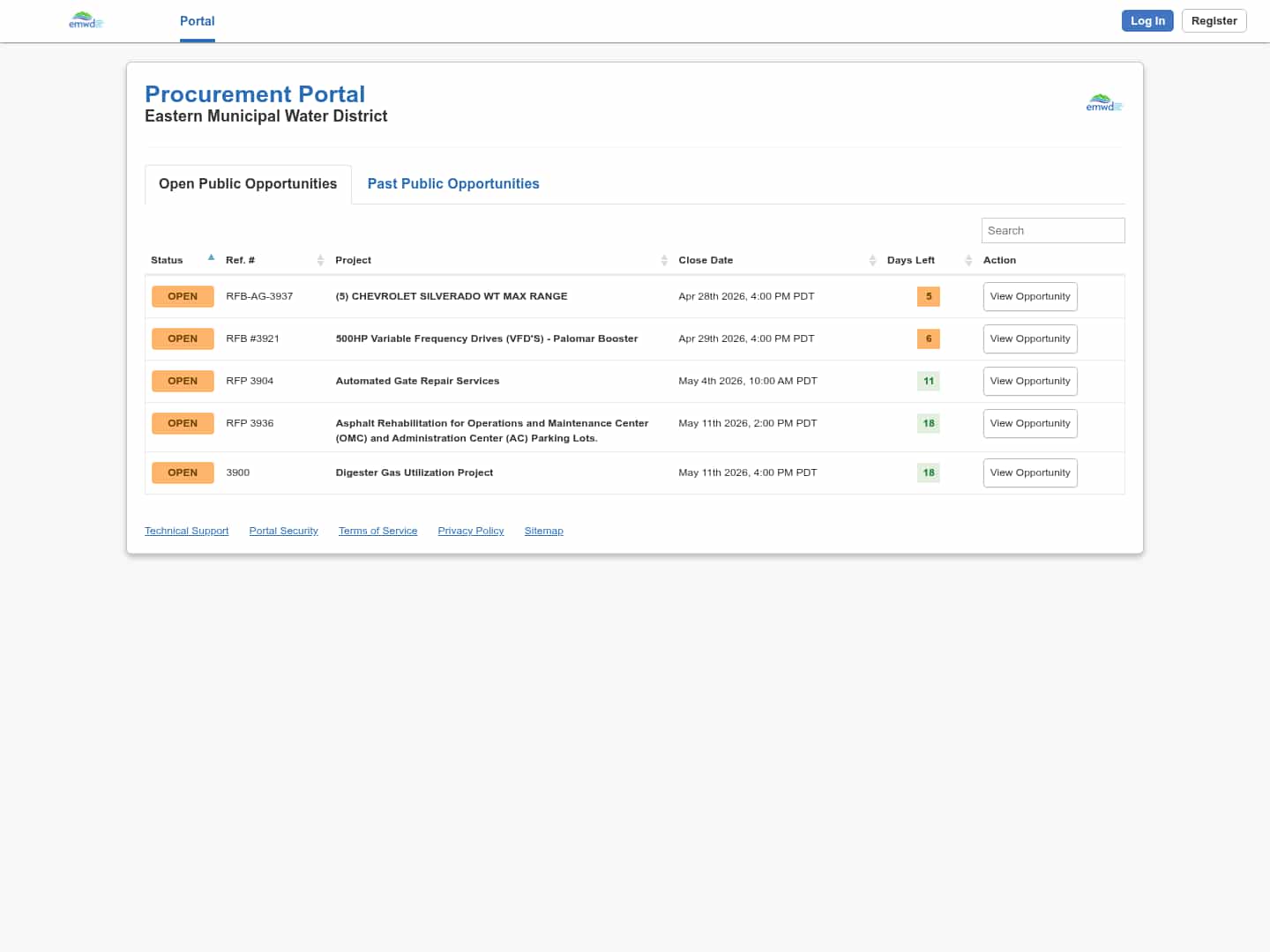Open the Technical Support link

186,531
